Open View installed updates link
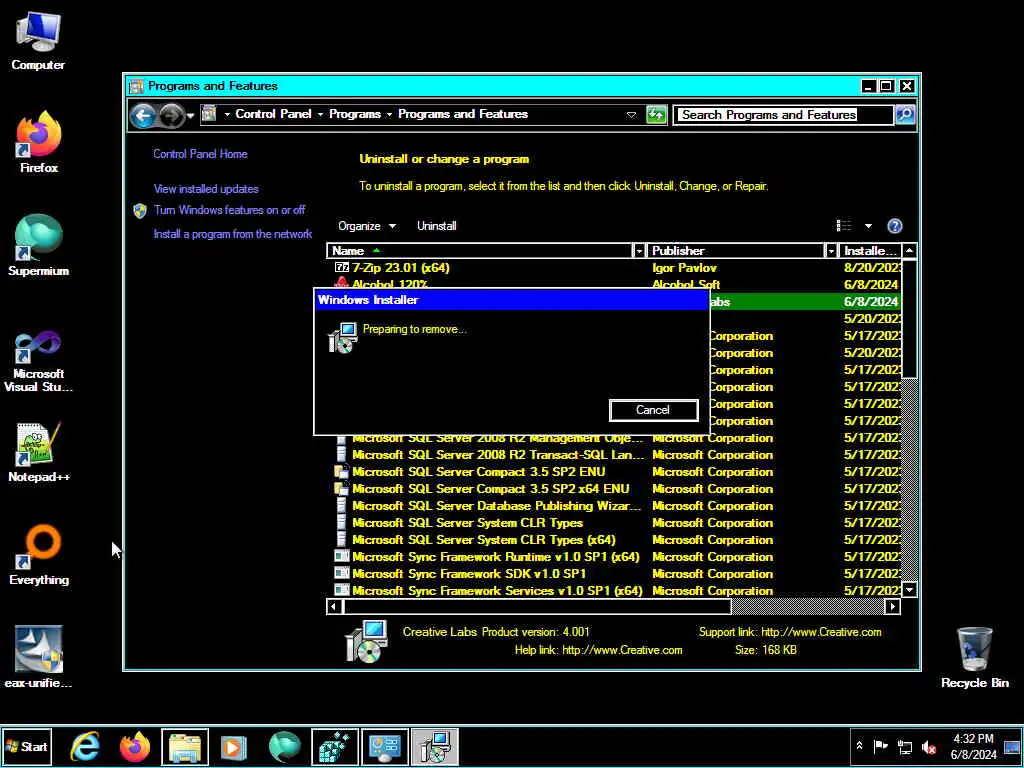This screenshot has height=768, width=1024. (x=206, y=189)
